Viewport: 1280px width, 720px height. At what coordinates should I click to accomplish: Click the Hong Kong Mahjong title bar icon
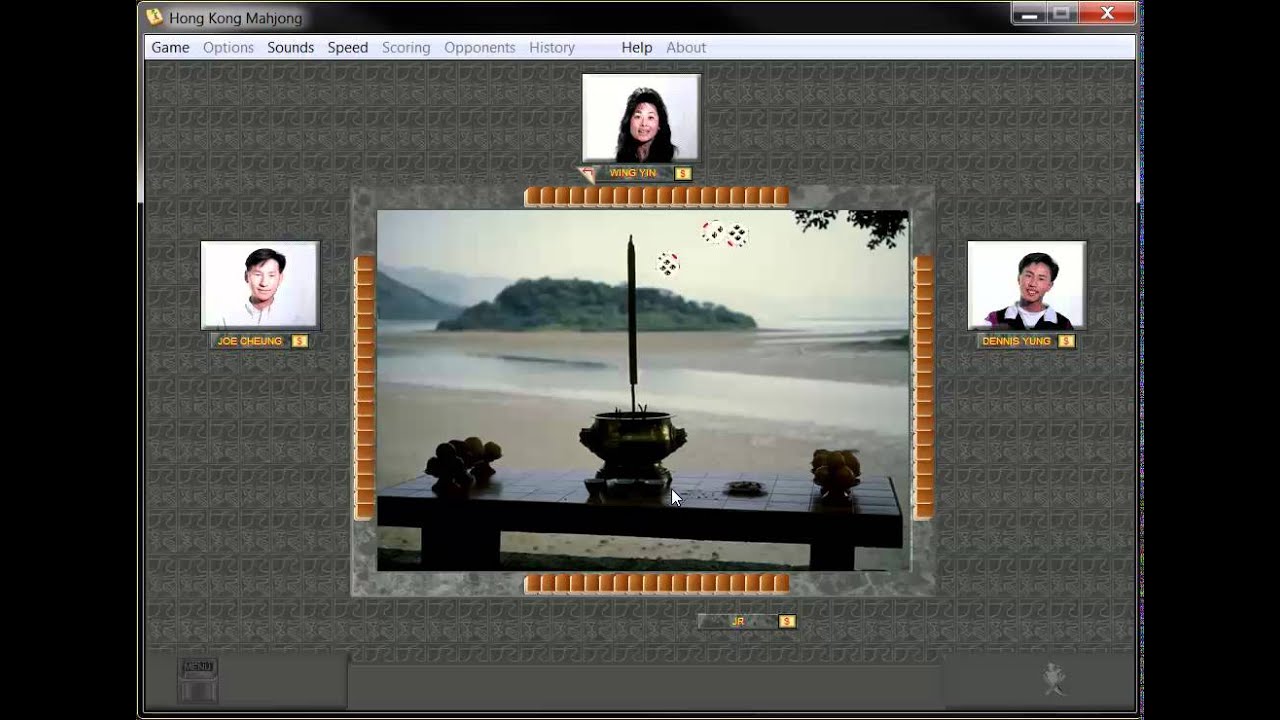coord(155,17)
